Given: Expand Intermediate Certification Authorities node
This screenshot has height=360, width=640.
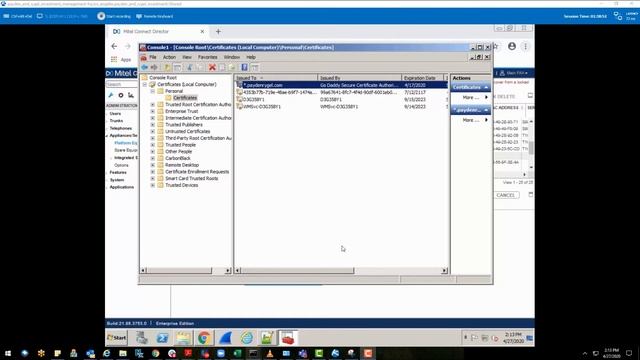Looking at the screenshot, I should click(153, 118).
